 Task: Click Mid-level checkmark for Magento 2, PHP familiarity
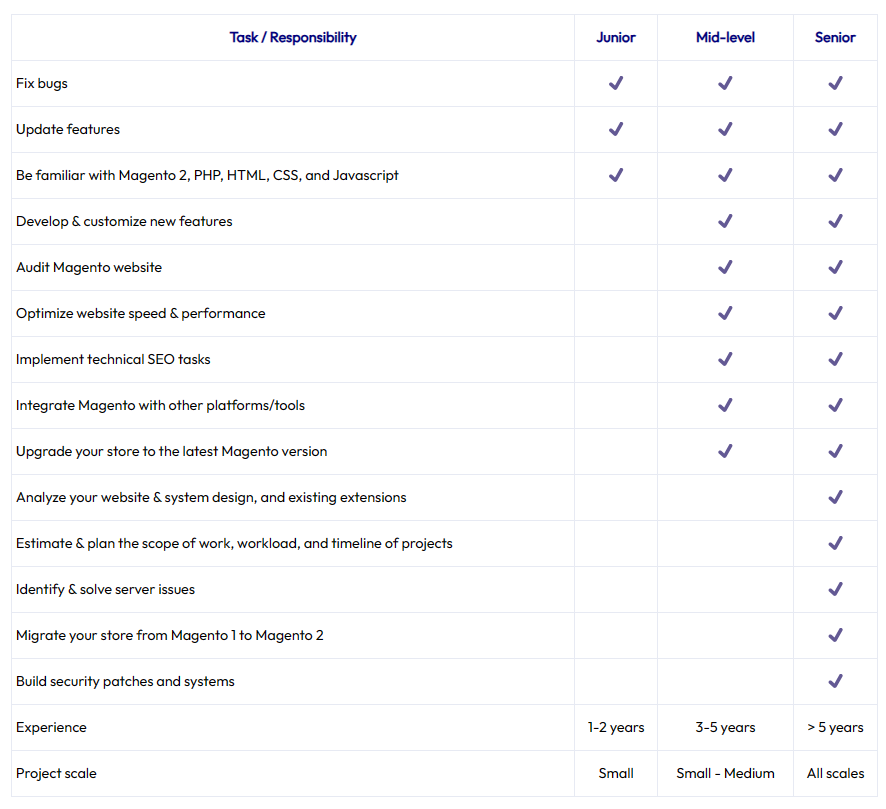[x=725, y=175]
